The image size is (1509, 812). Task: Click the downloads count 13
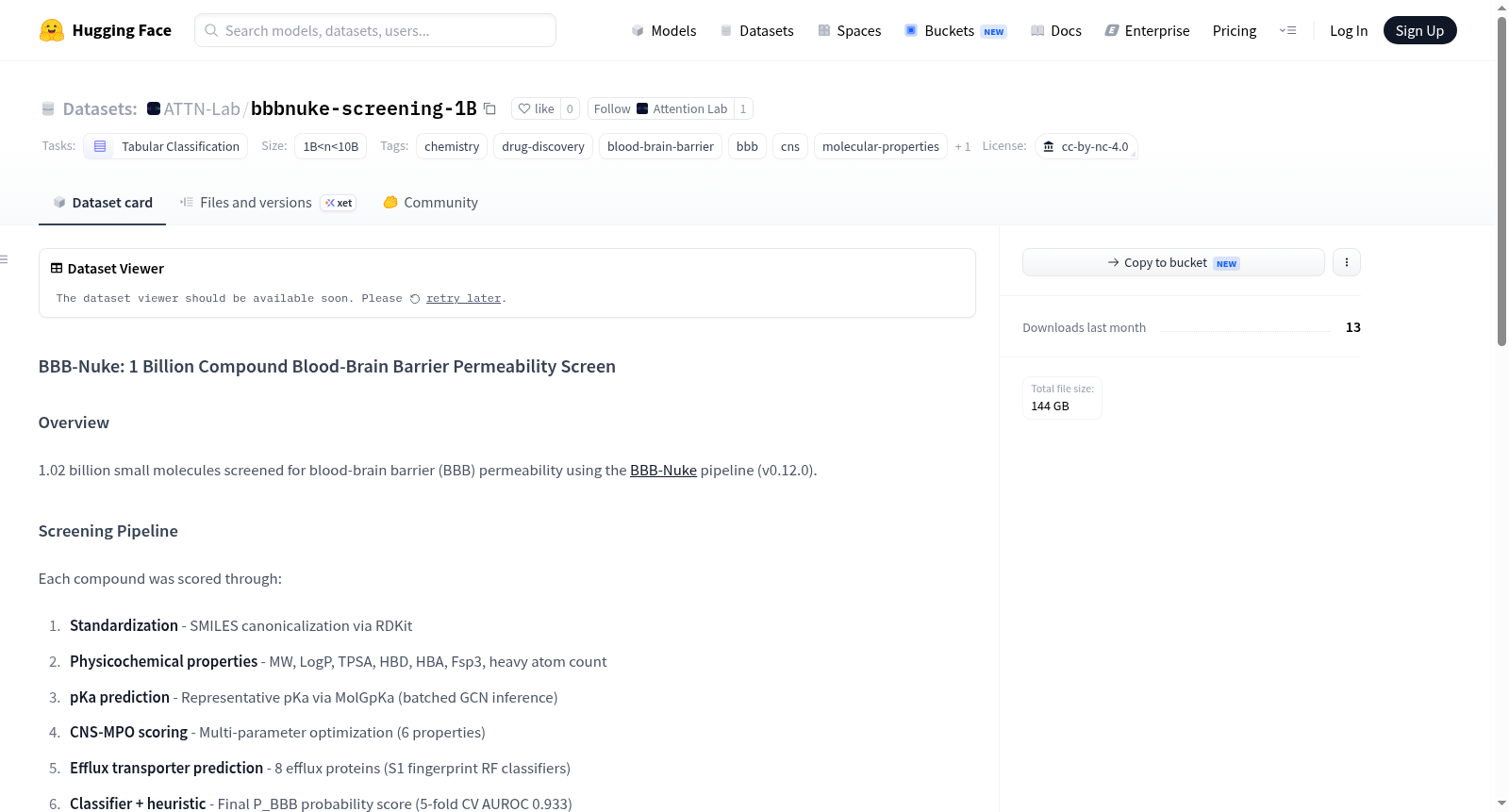[x=1353, y=327]
